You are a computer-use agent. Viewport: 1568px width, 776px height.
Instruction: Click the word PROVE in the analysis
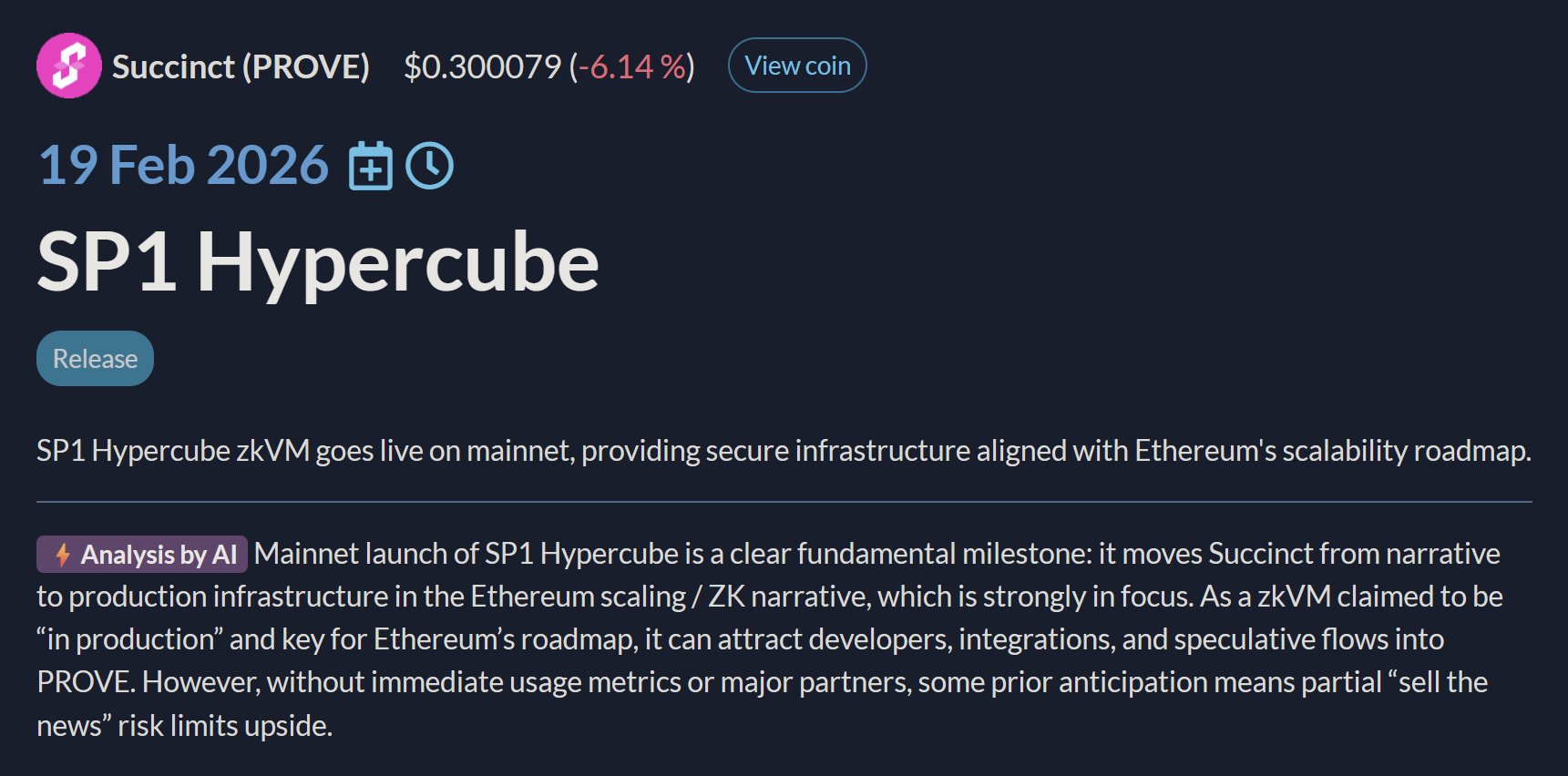[x=85, y=682]
